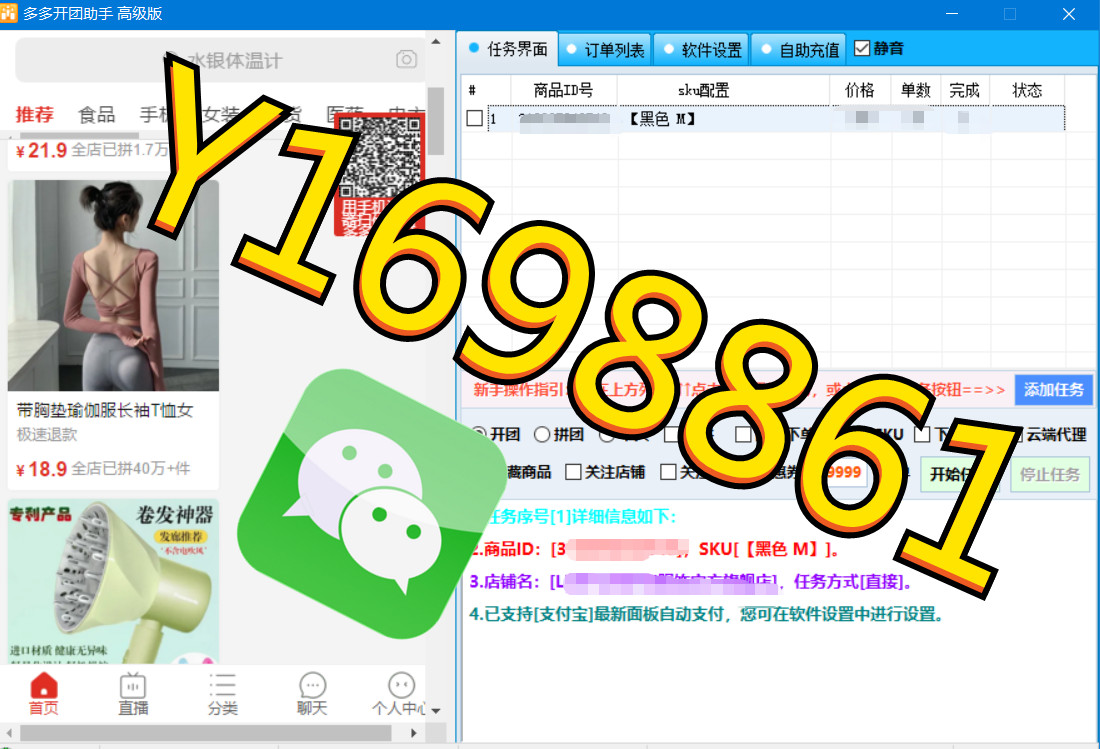Open the 软件设置 tab
The width and height of the screenshot is (1100, 749).
pos(702,49)
